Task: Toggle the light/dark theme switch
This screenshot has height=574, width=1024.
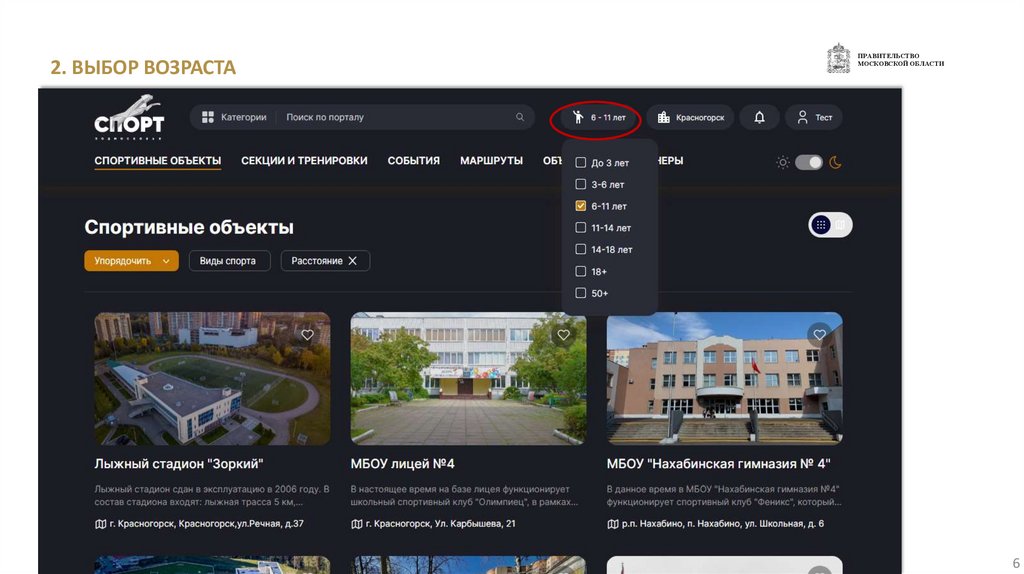Action: (x=808, y=162)
